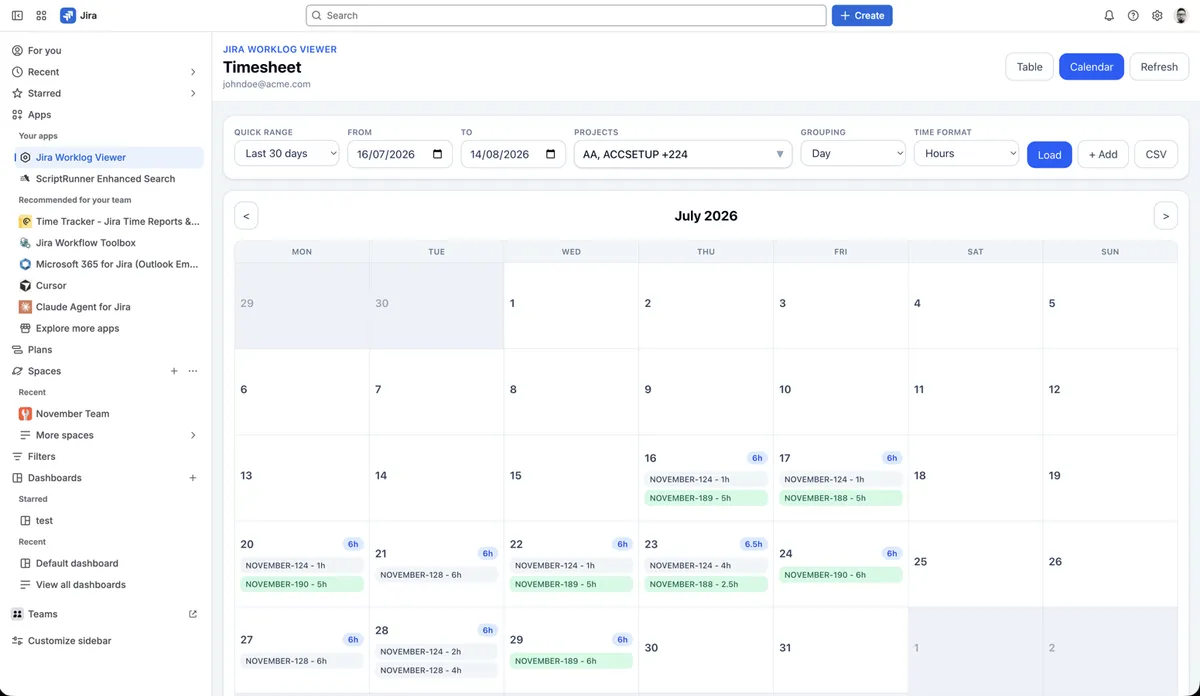Open the Projects selector dropdown

(x=683, y=154)
